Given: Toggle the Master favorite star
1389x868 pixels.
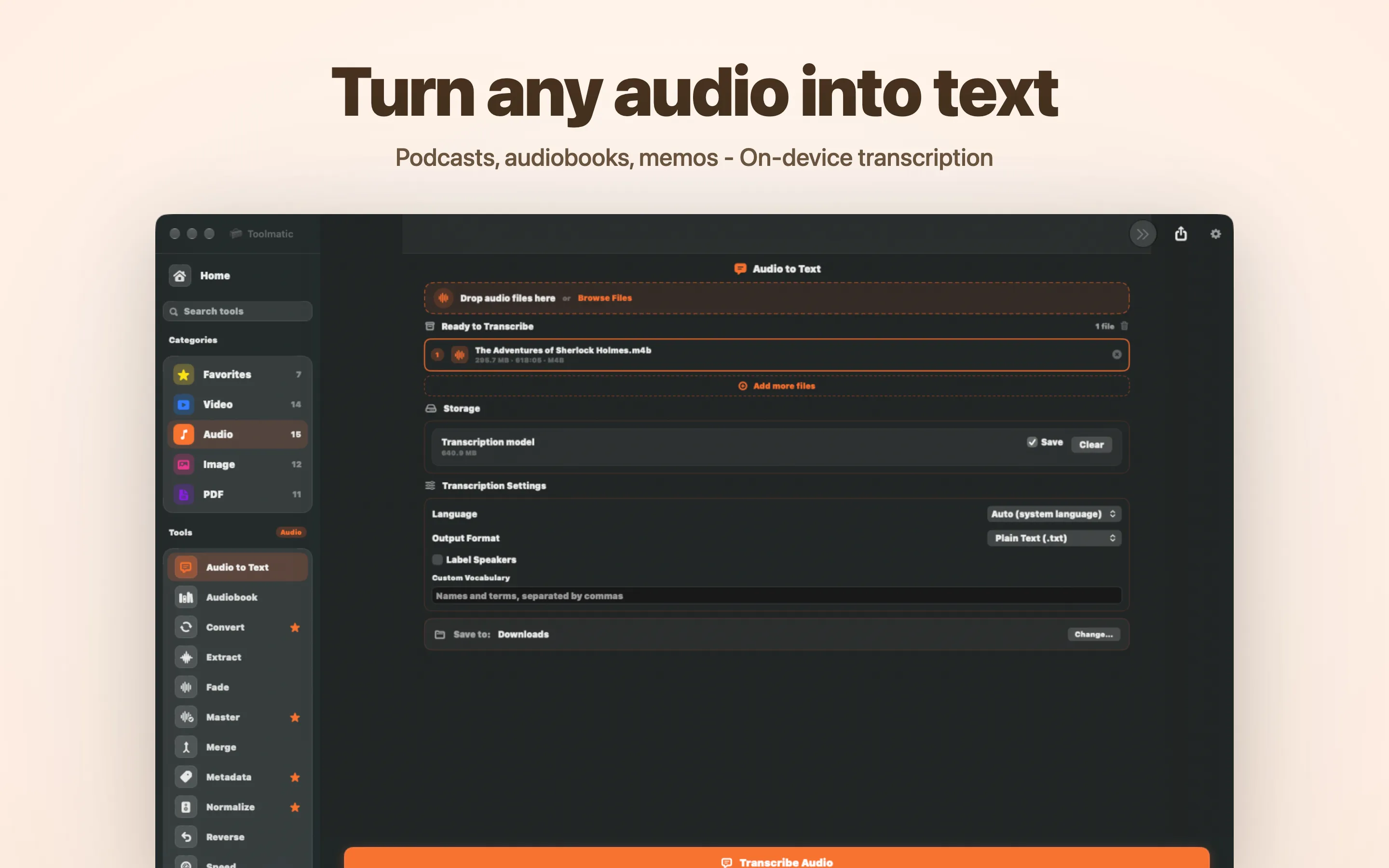Looking at the screenshot, I should [x=295, y=717].
